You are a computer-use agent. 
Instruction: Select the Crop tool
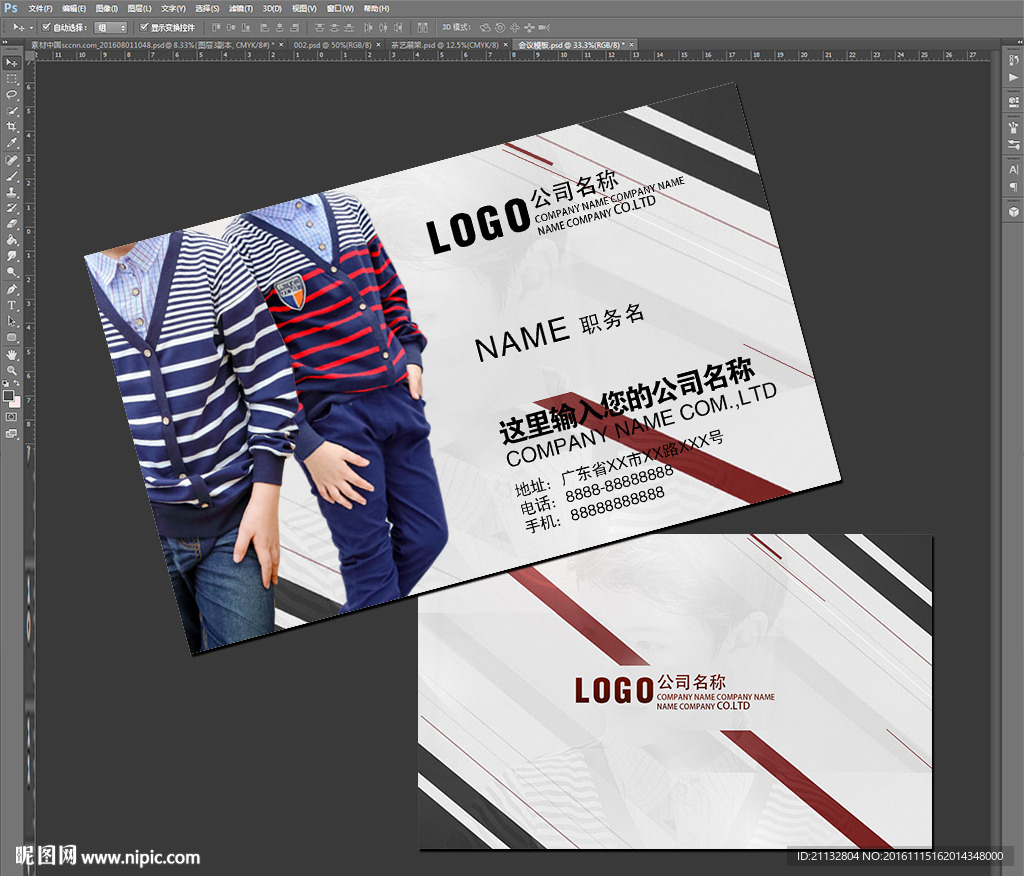pyautogui.click(x=12, y=127)
